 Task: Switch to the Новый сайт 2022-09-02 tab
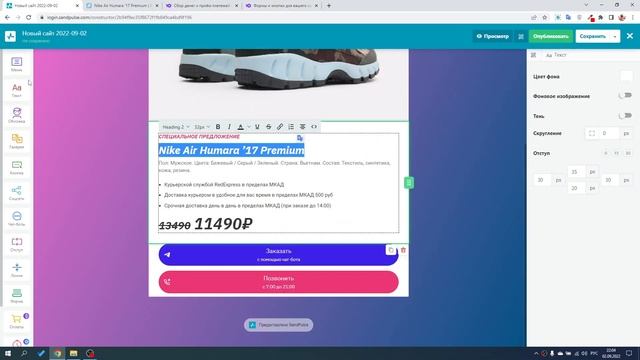[42, 6]
